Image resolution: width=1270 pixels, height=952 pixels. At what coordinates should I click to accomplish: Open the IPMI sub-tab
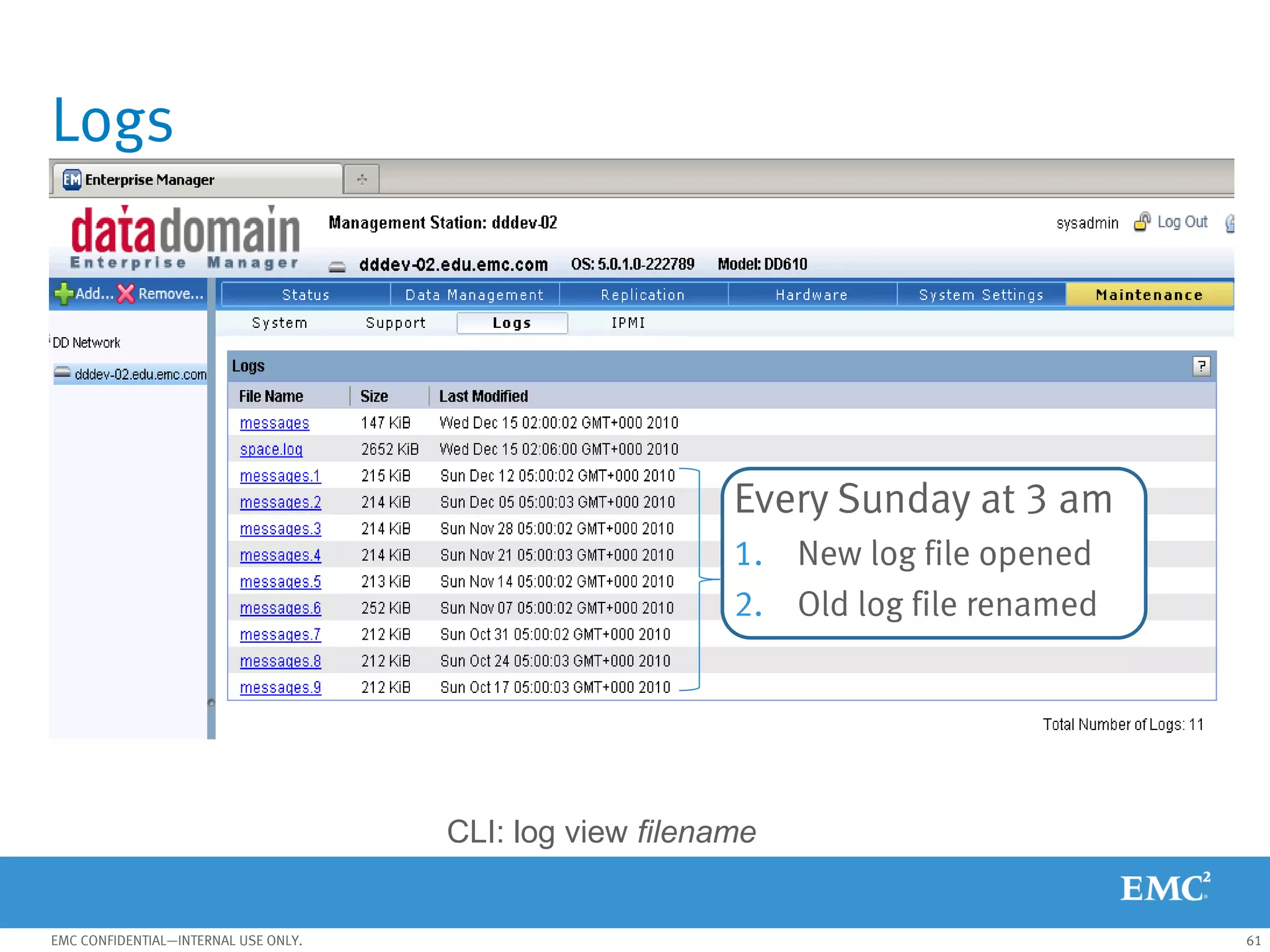(628, 323)
